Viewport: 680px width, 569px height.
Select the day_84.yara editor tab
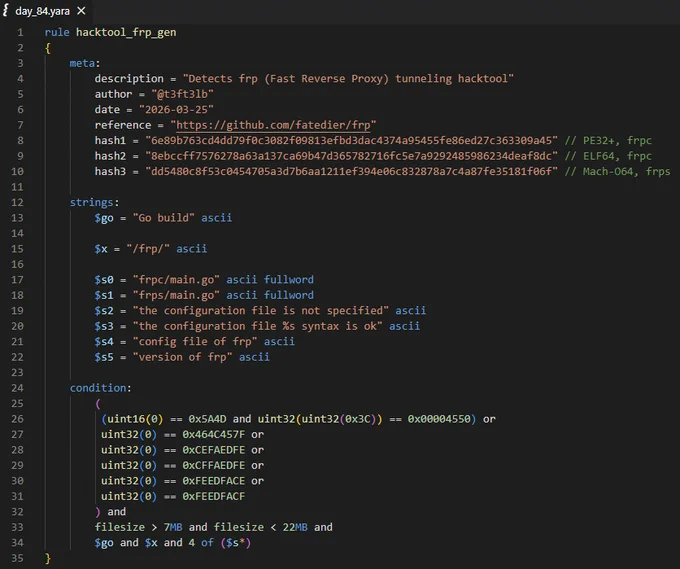coord(45,11)
